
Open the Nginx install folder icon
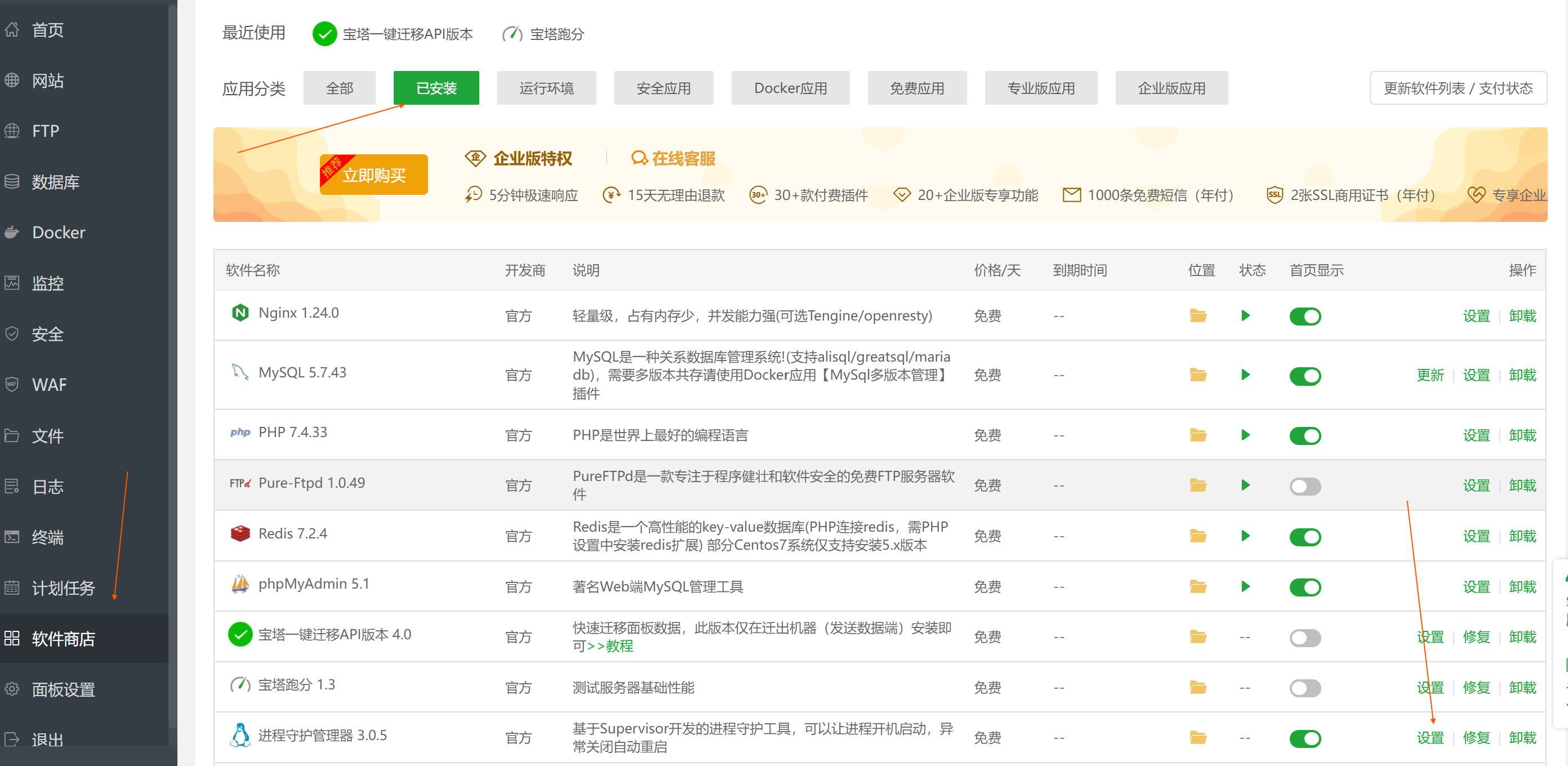point(1198,316)
